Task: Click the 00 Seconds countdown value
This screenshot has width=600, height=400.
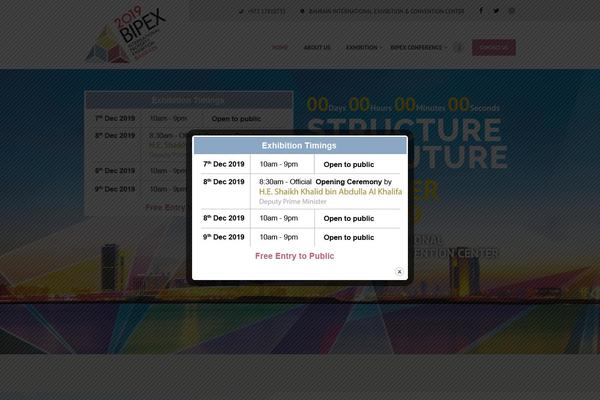Action: point(459,104)
